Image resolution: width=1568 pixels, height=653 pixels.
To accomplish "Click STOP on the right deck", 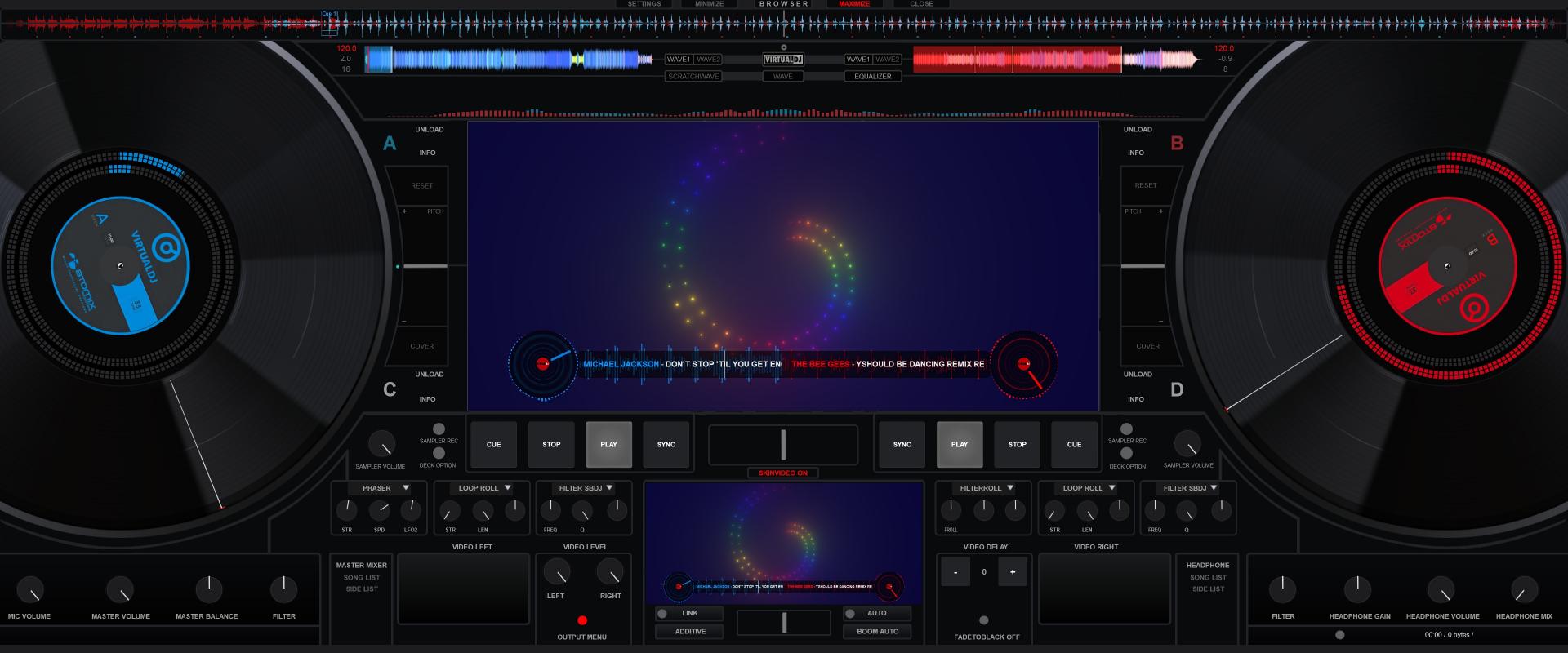I will pos(1018,444).
